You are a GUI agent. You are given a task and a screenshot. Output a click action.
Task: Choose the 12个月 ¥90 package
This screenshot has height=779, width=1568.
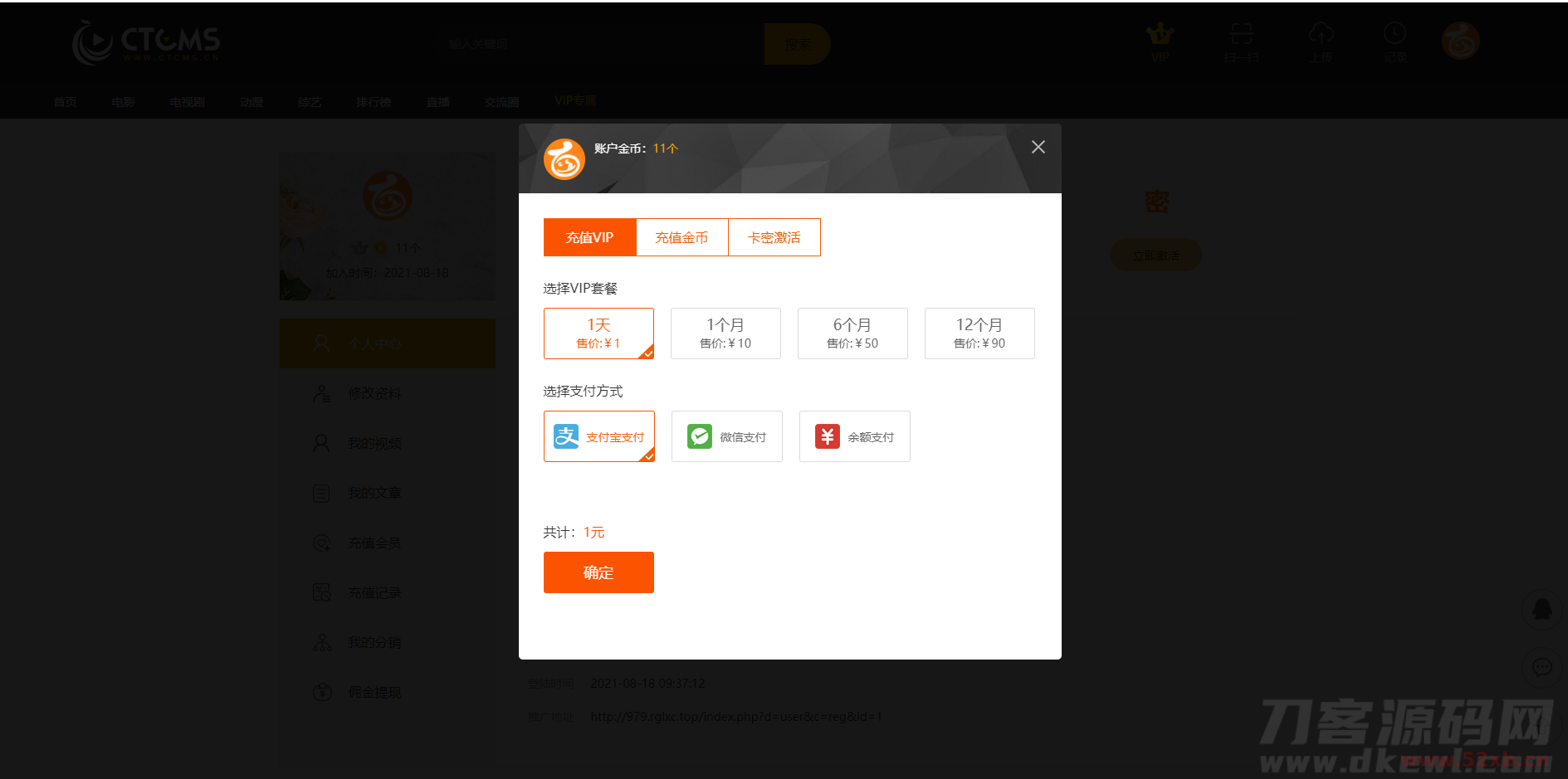coord(979,334)
